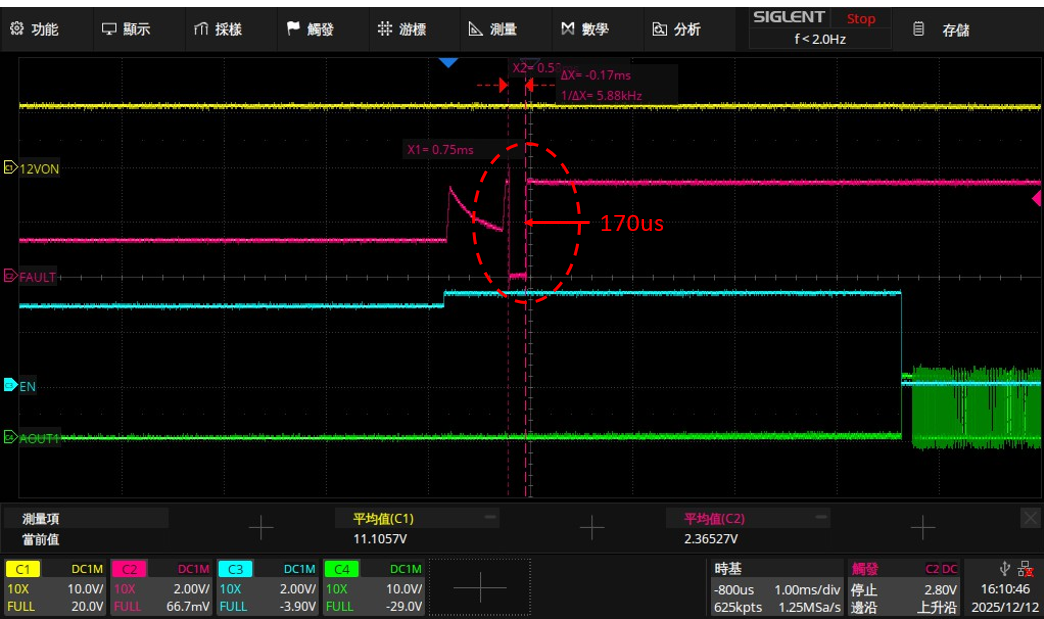1044x619 pixels.
Task: Select the FAULT channel label marker
Action: 30,276
